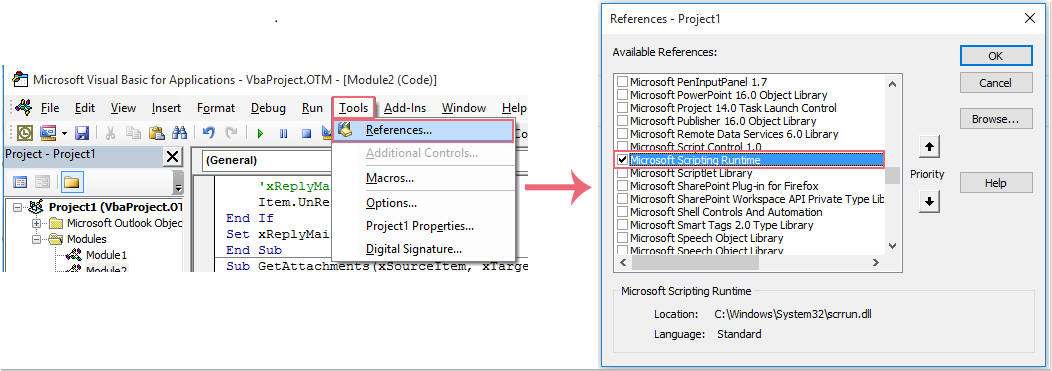Image resolution: width=1052 pixels, height=371 pixels.
Task: Click the Modules folder icon
Action: coord(56,239)
